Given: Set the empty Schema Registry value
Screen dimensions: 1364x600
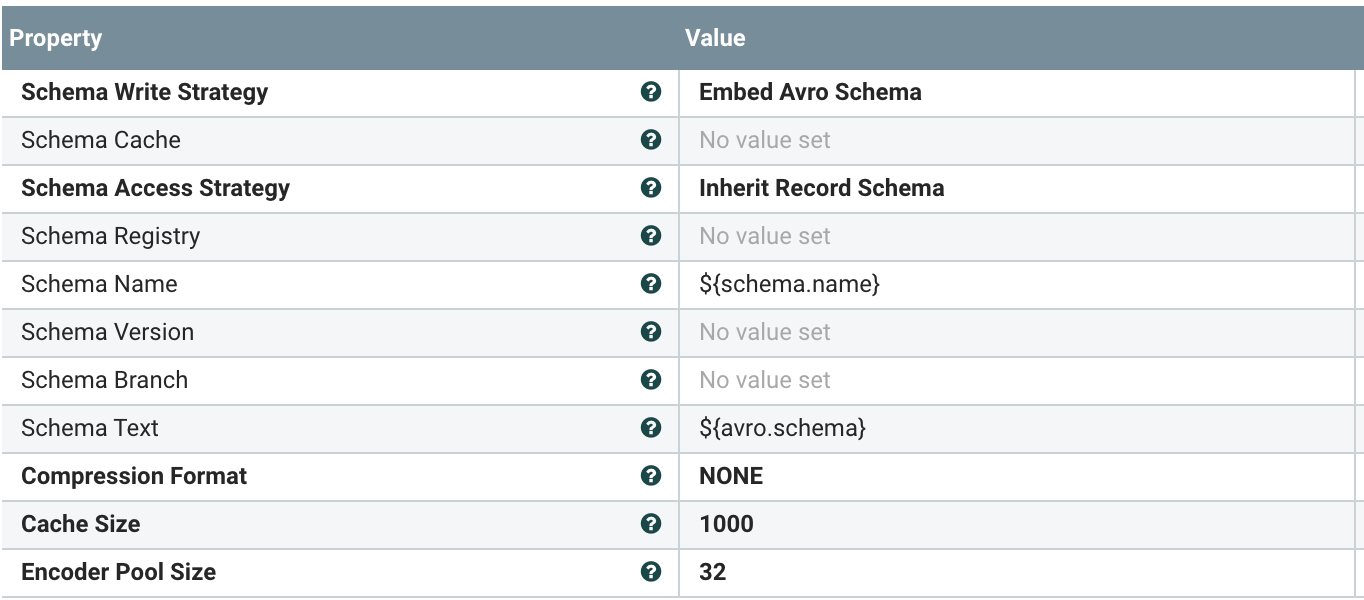Looking at the screenshot, I should coord(765,236).
